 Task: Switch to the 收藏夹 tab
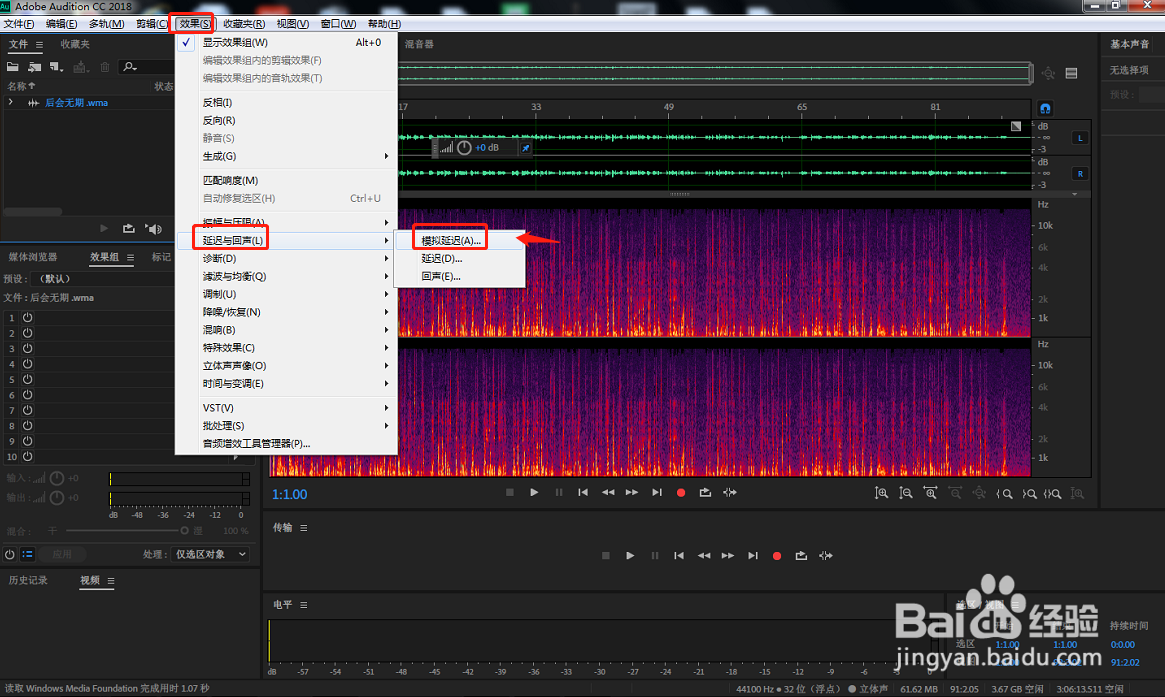coord(75,45)
